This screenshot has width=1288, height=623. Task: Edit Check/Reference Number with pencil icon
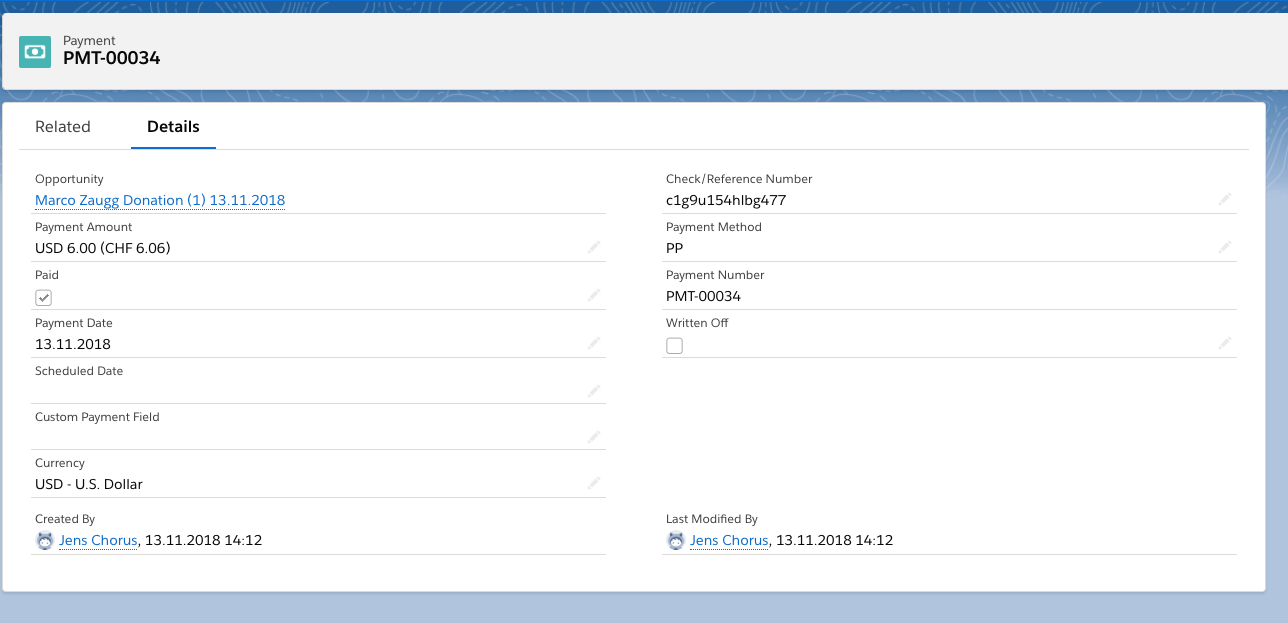1225,199
